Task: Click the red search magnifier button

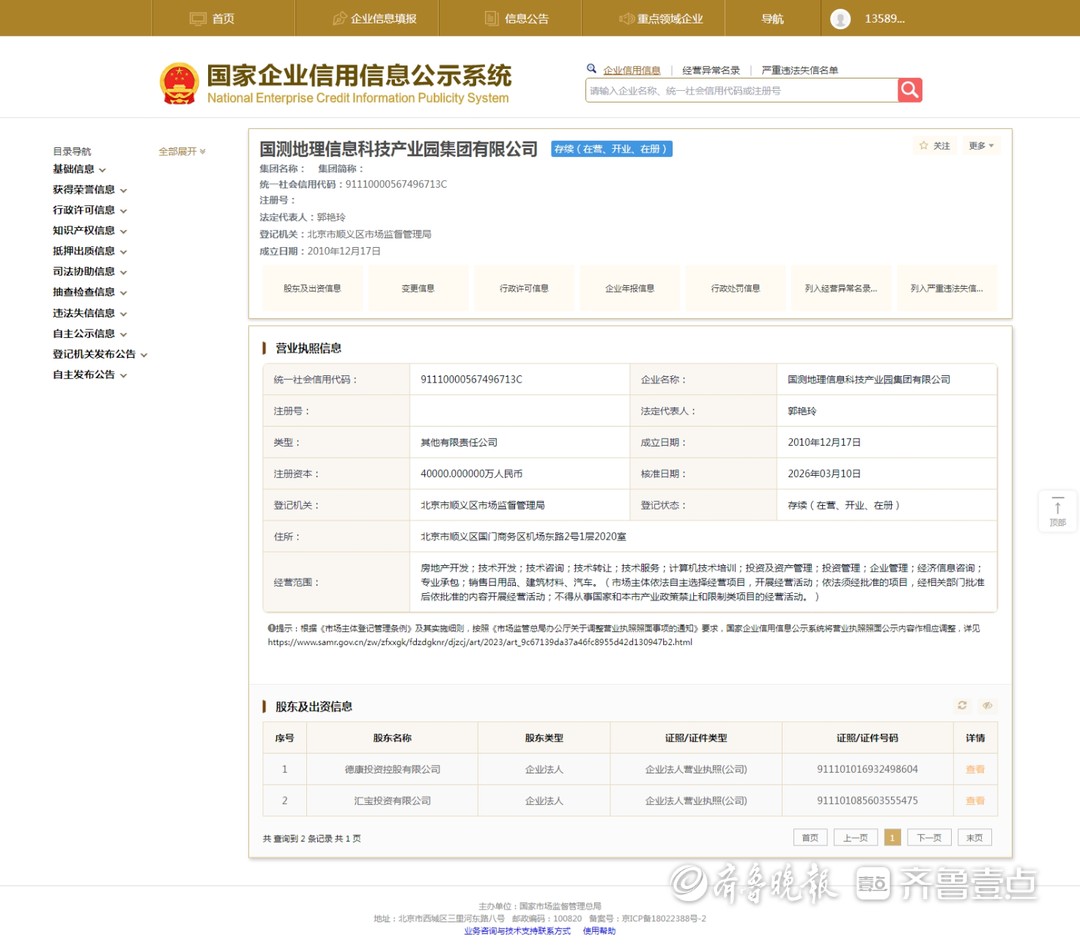Action: click(x=909, y=90)
